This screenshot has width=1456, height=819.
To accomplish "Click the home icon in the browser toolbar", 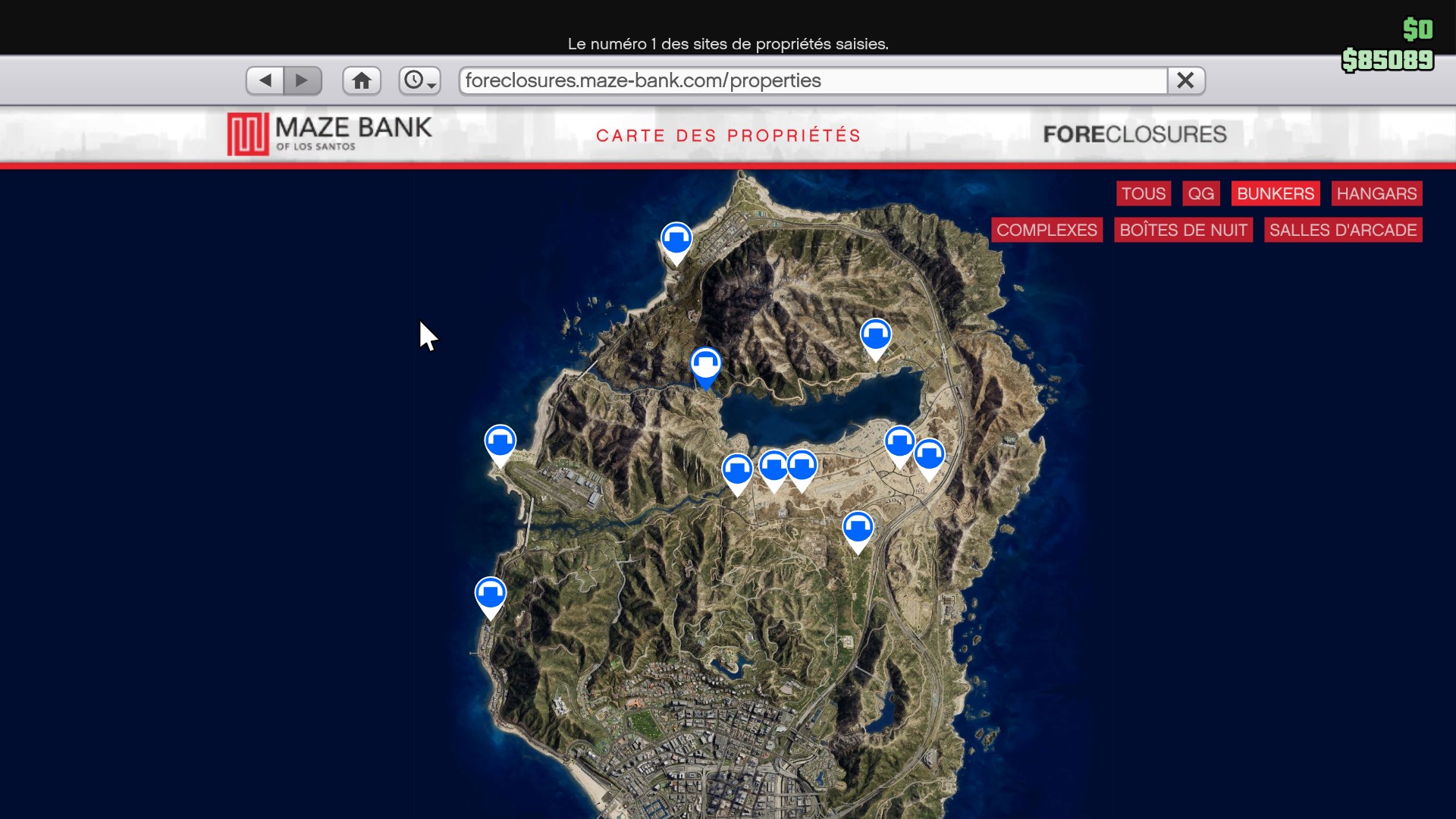I will coord(362,80).
